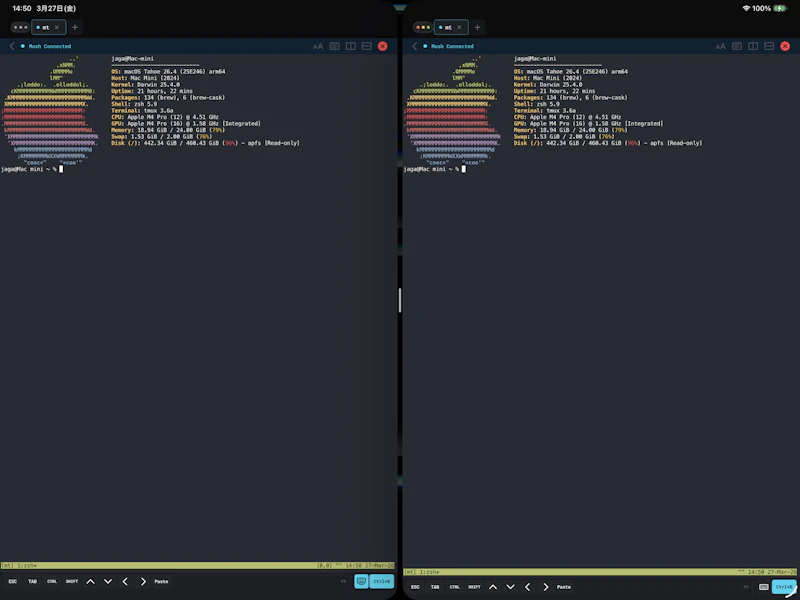Viewport: 800px width, 600px height.
Task: Click the shell prompt line in the left terminal
Action: point(32,169)
